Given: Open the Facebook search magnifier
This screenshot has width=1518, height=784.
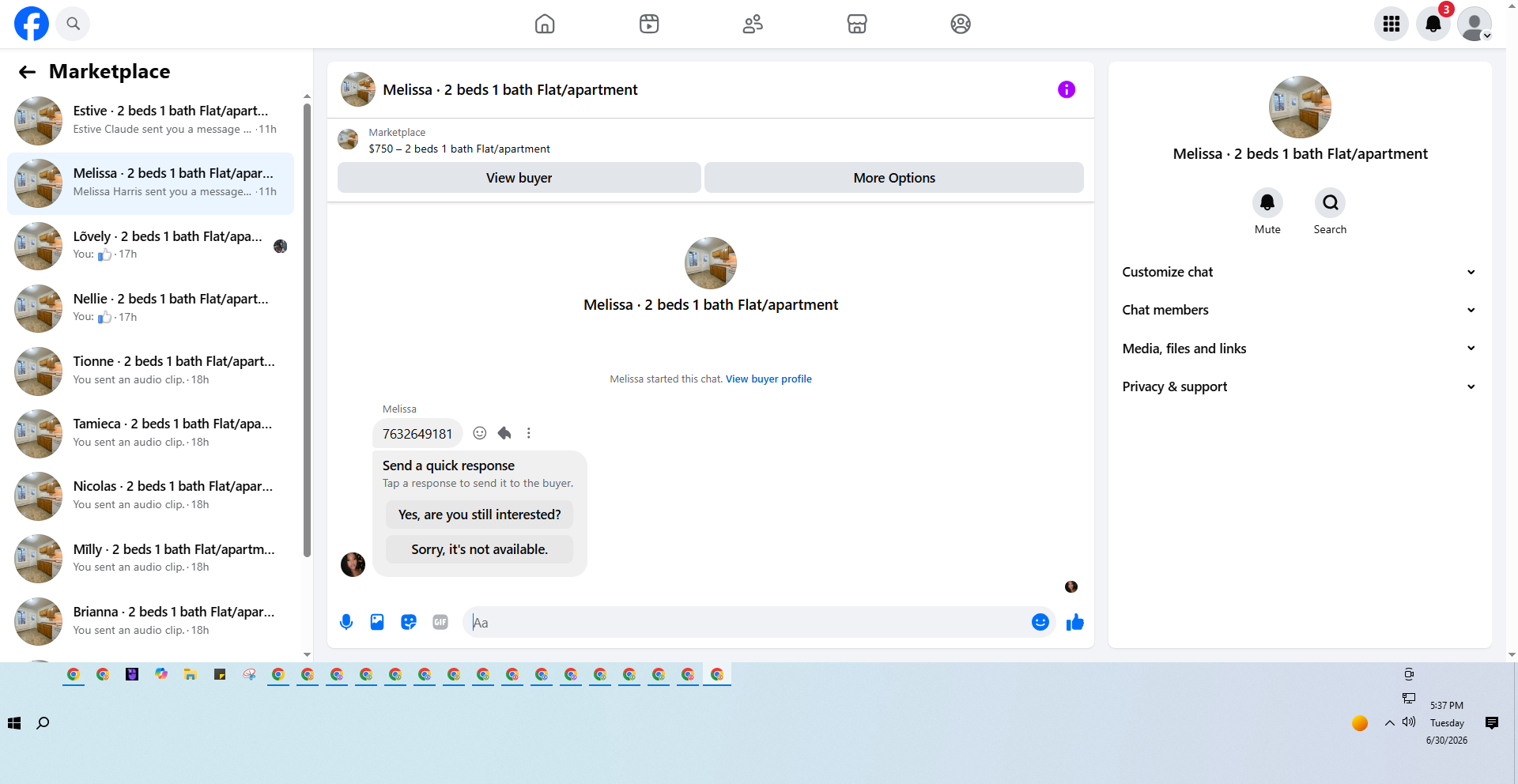Looking at the screenshot, I should [73, 24].
